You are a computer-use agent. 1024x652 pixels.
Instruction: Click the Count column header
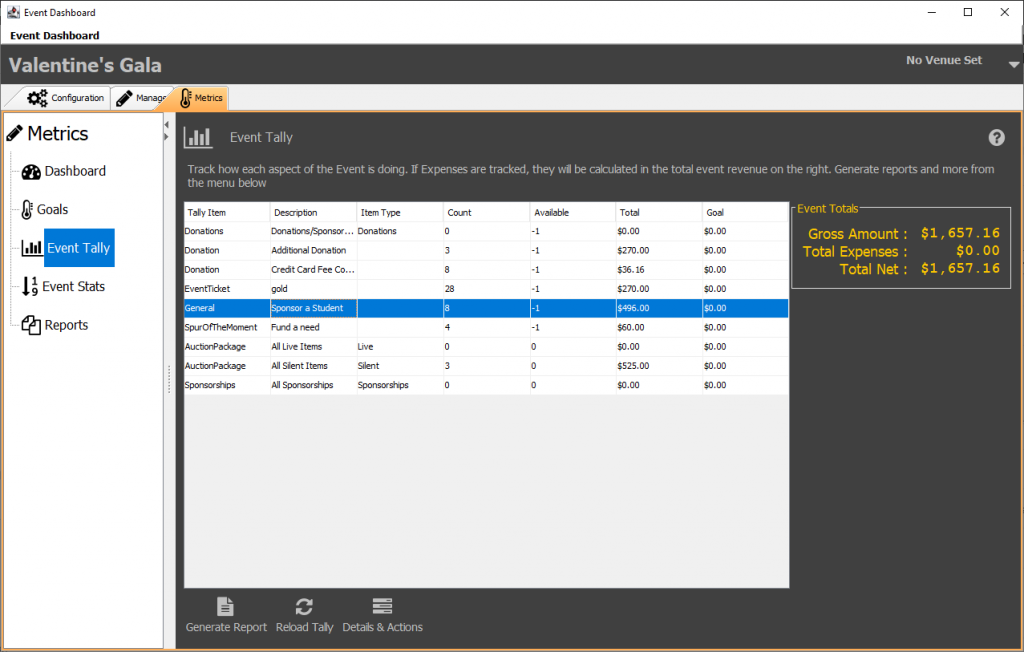coord(487,212)
